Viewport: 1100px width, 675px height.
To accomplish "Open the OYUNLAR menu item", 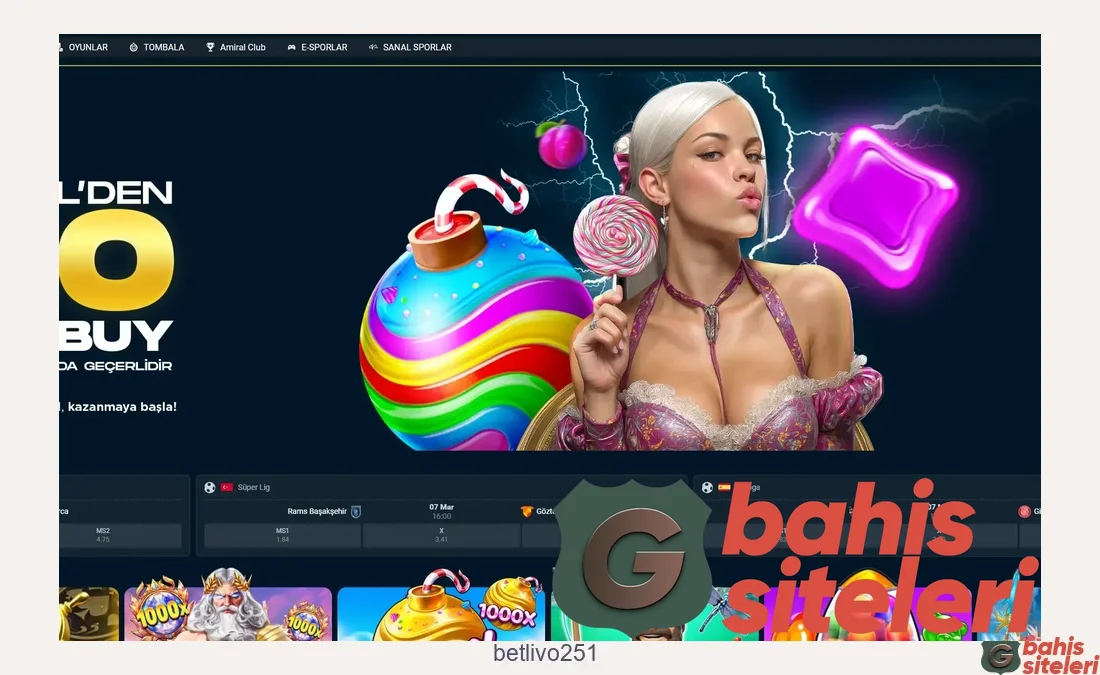I will click(x=87, y=47).
